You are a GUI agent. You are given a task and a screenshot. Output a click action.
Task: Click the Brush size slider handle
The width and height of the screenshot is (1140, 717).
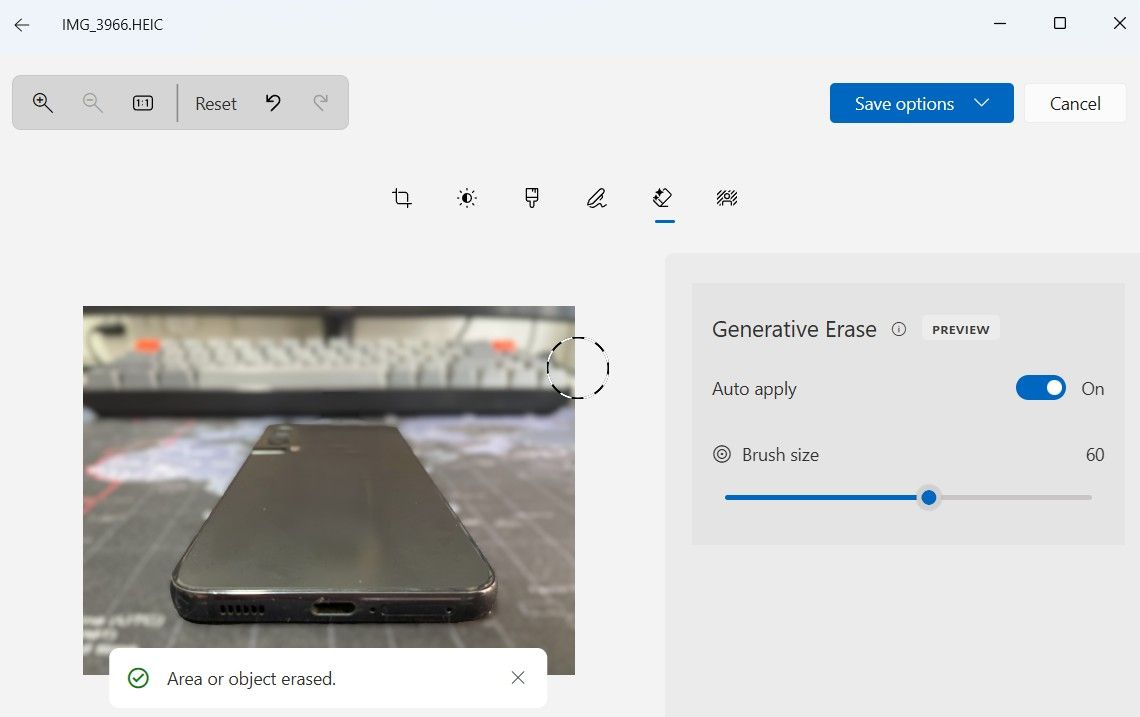tap(929, 497)
